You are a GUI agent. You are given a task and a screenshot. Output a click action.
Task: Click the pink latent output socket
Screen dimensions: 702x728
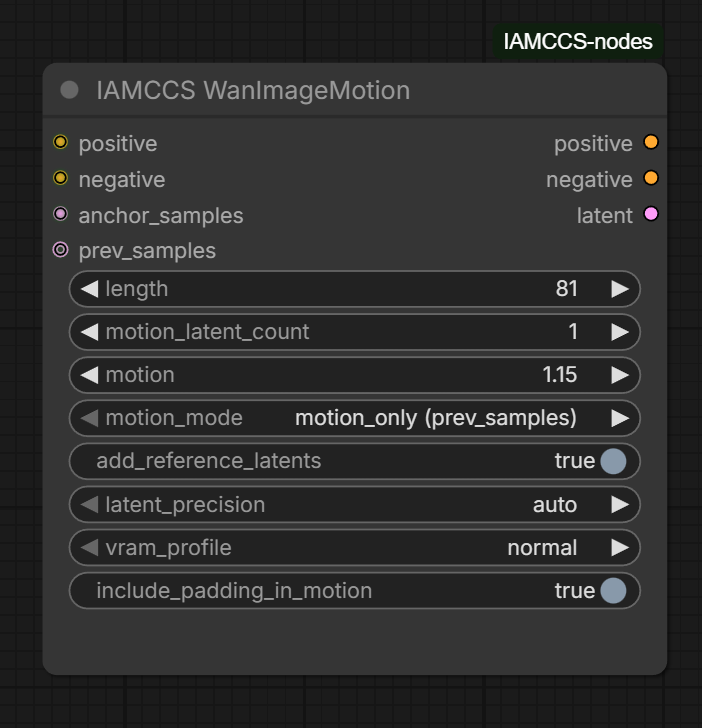(651, 214)
